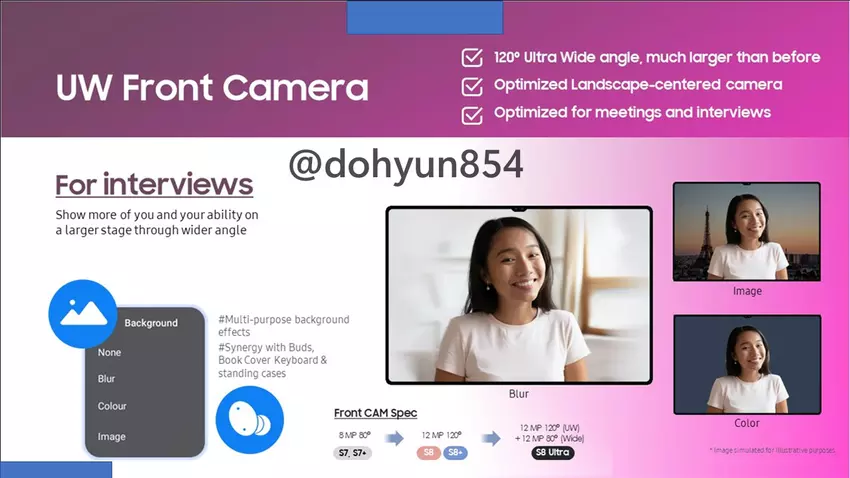Click the blue image gallery icon
850x478 pixels.
[83, 314]
